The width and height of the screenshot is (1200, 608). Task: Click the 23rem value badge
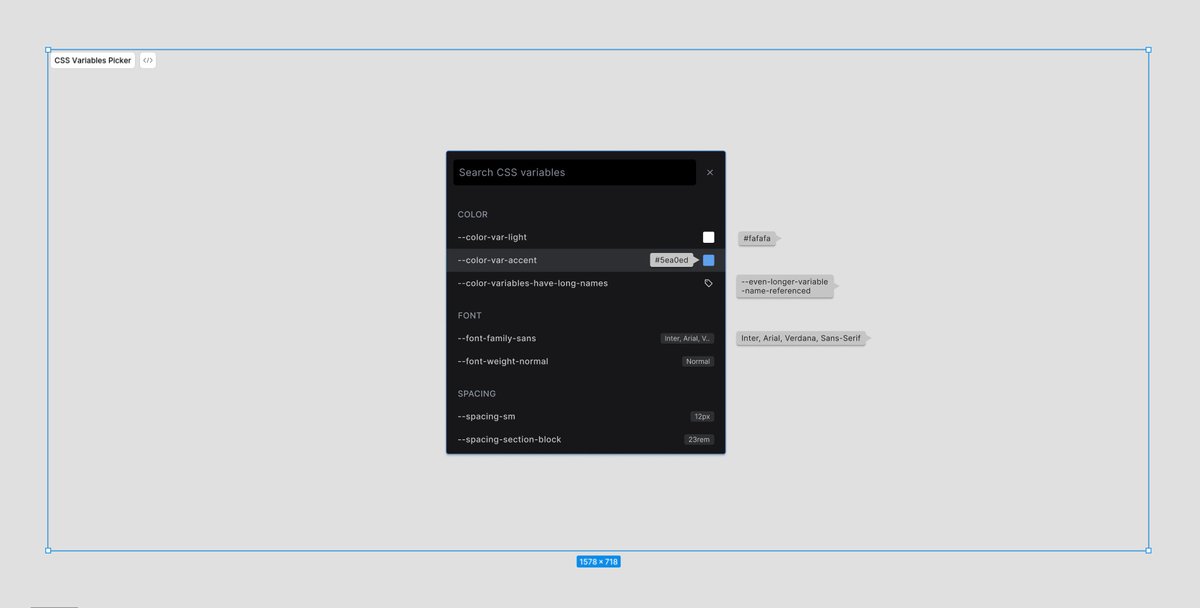[699, 439]
